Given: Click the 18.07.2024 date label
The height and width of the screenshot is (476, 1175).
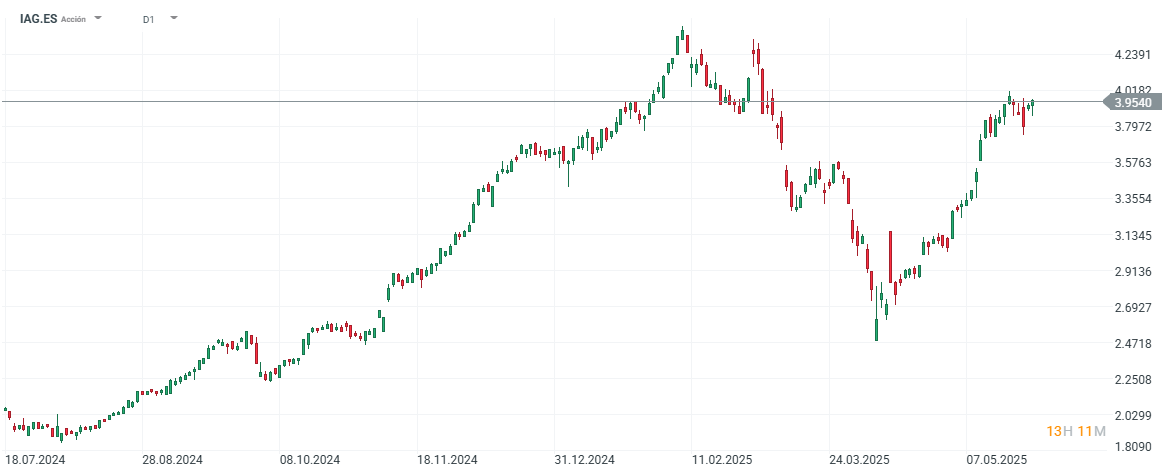Looking at the screenshot, I should 35,460.
